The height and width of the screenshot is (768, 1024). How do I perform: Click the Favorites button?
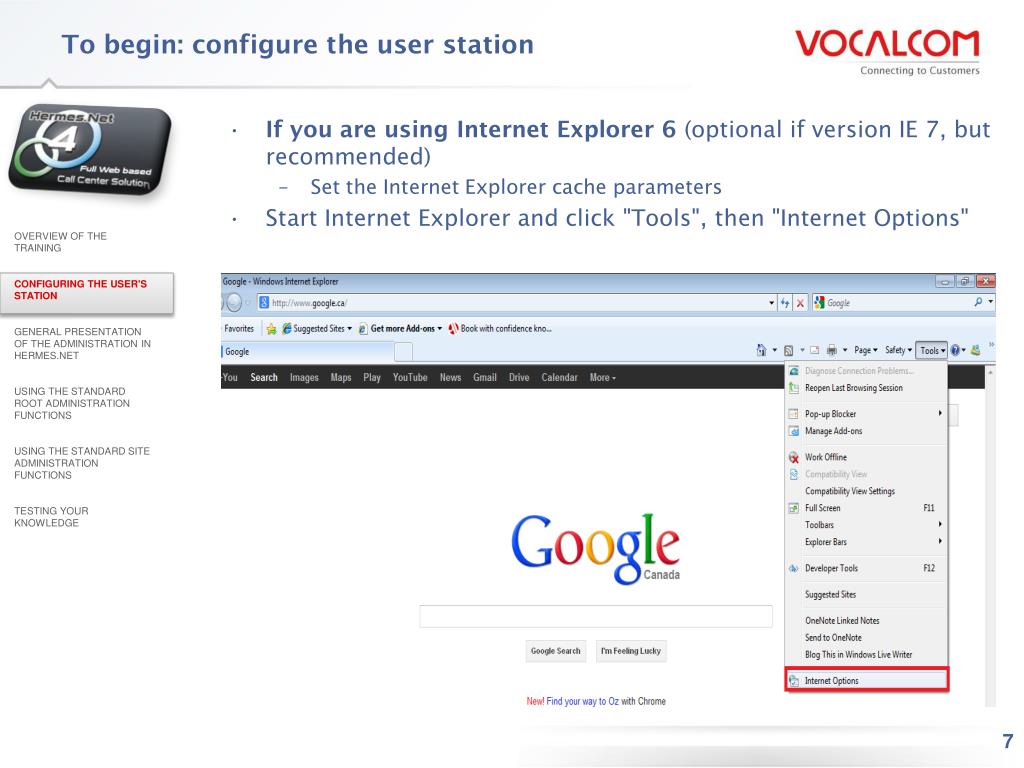click(239, 329)
